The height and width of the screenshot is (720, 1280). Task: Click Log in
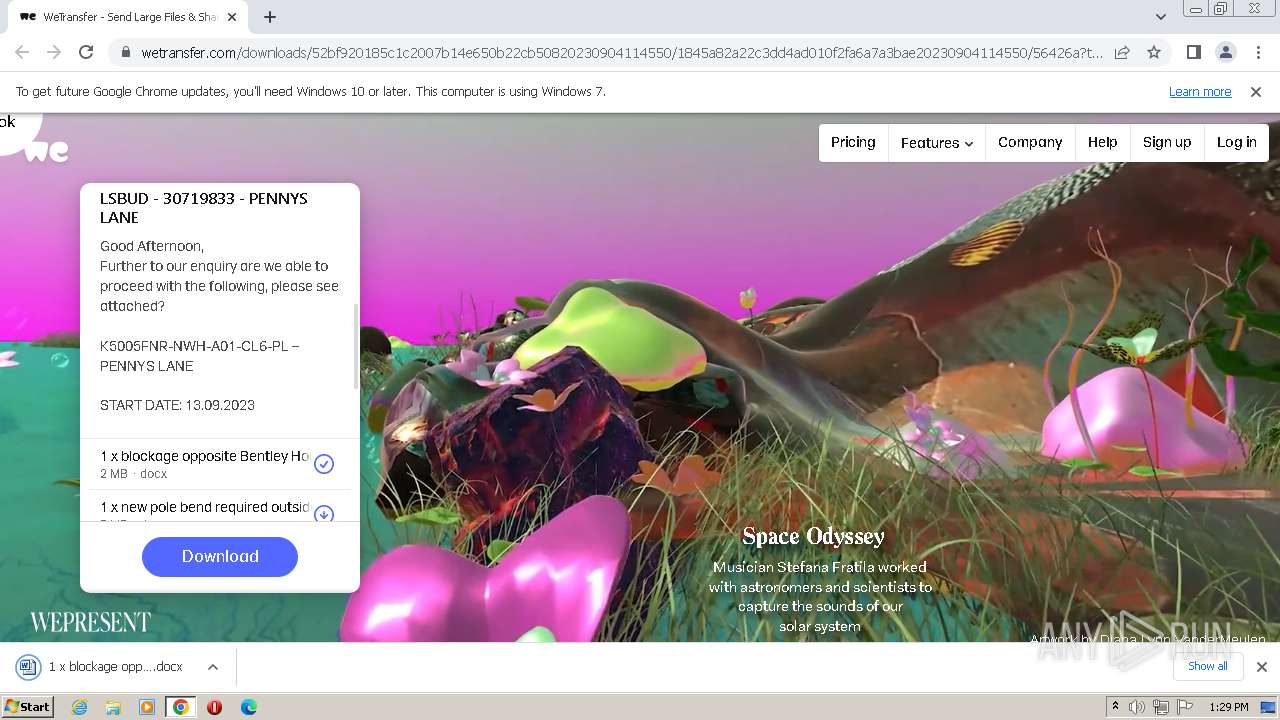click(x=1236, y=142)
